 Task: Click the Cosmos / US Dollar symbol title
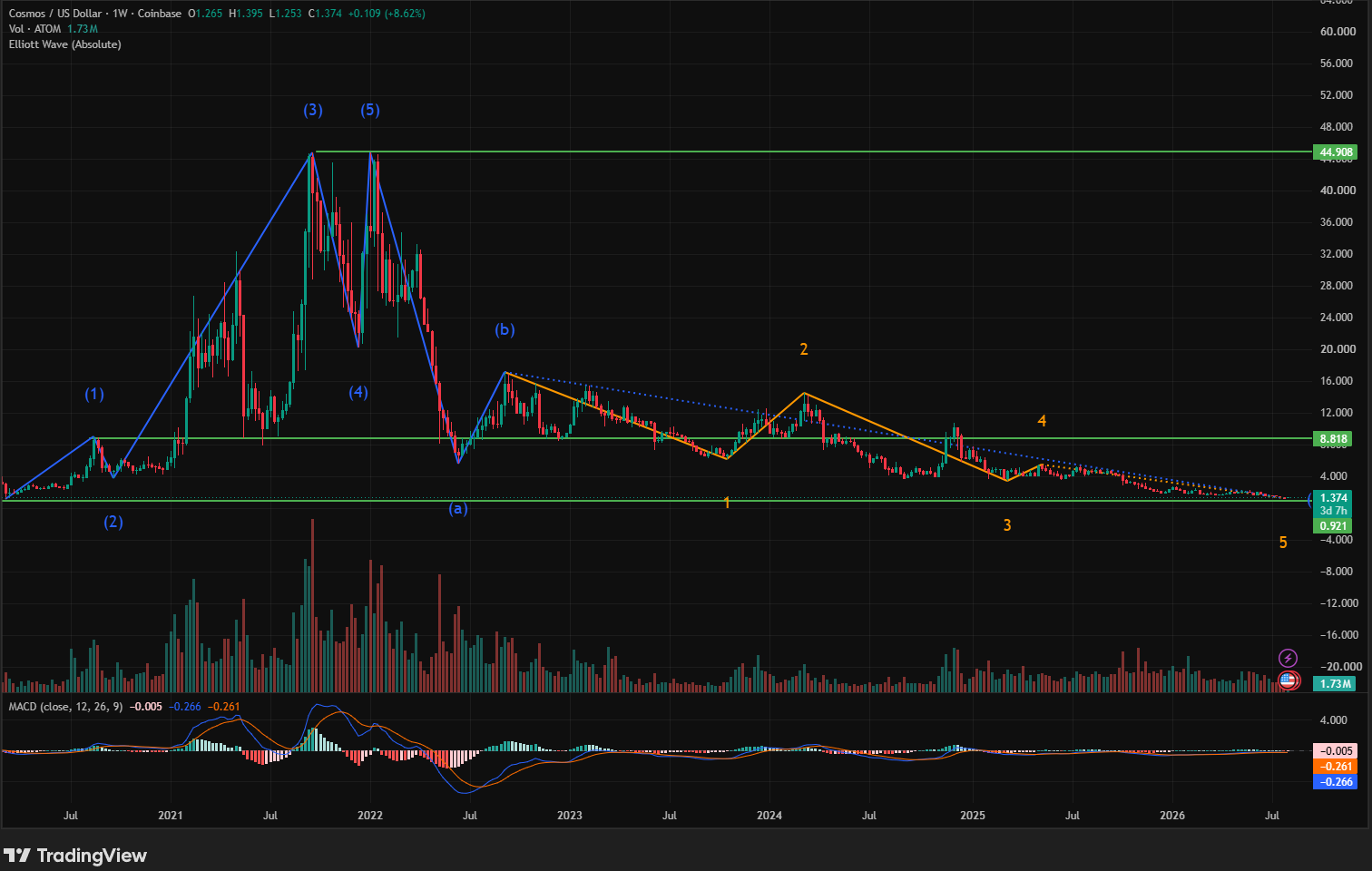(55, 14)
